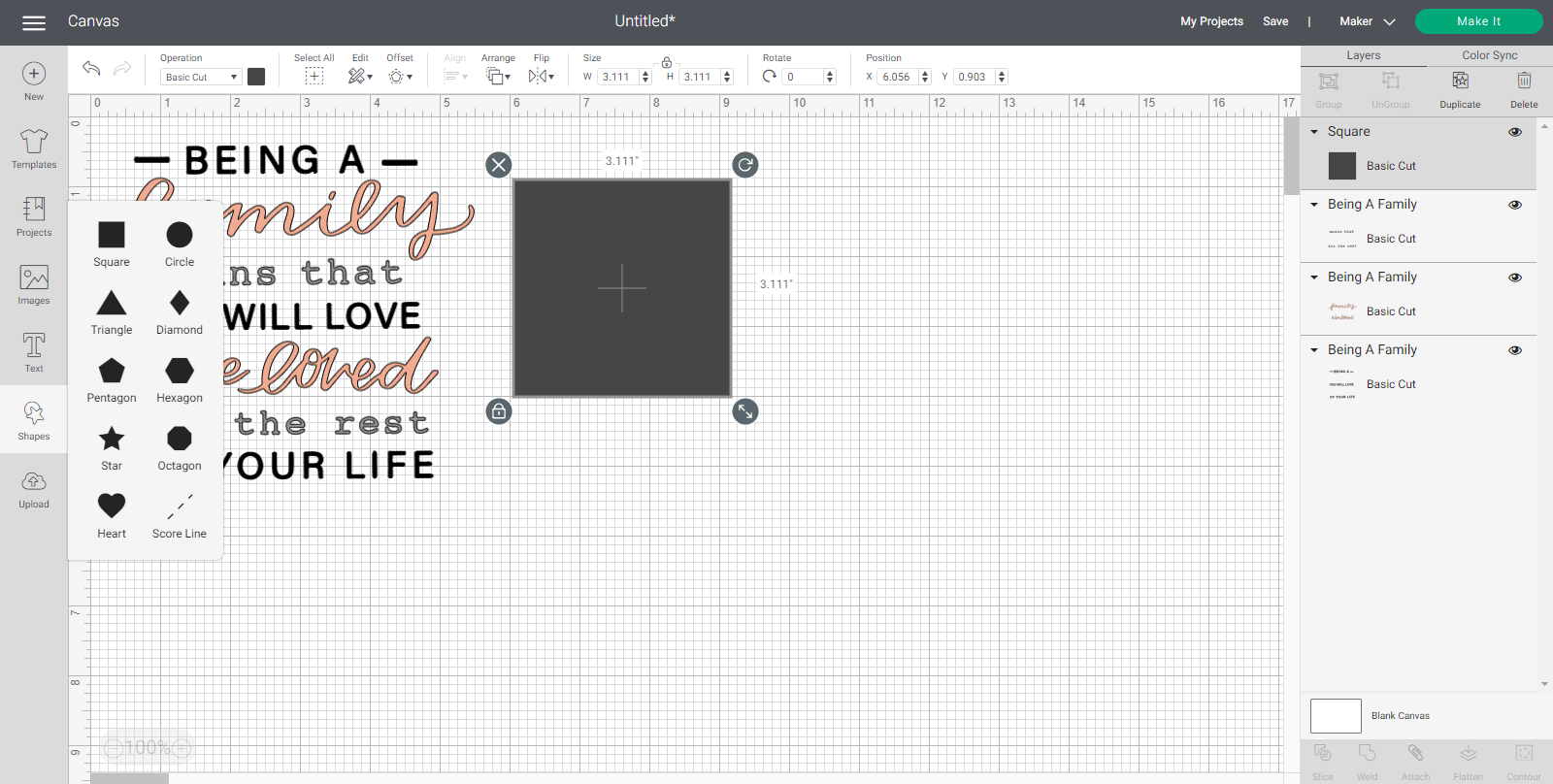Click the Width size input field
This screenshot has height=784, width=1553.
[x=617, y=77]
